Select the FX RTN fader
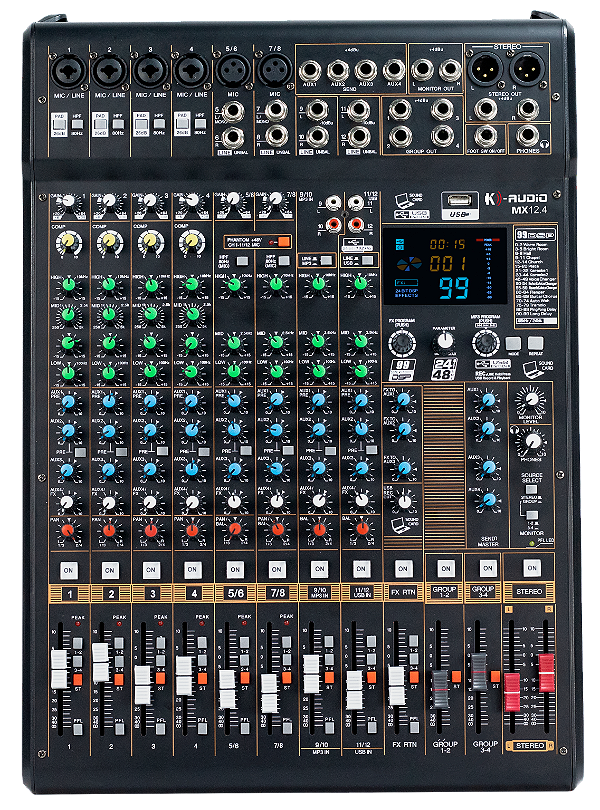This screenshot has width=600, height=810. [x=396, y=686]
